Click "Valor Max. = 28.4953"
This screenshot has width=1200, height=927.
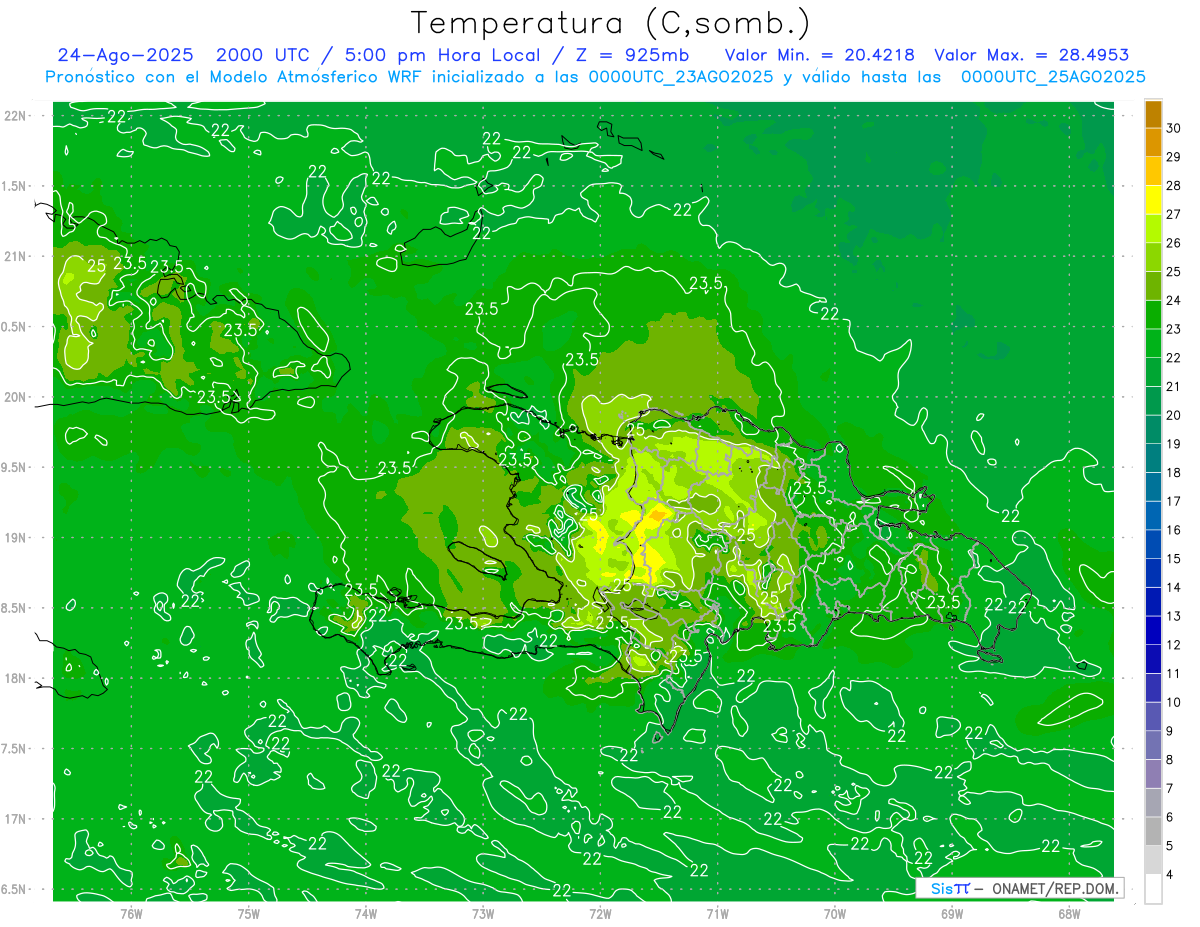(1031, 55)
